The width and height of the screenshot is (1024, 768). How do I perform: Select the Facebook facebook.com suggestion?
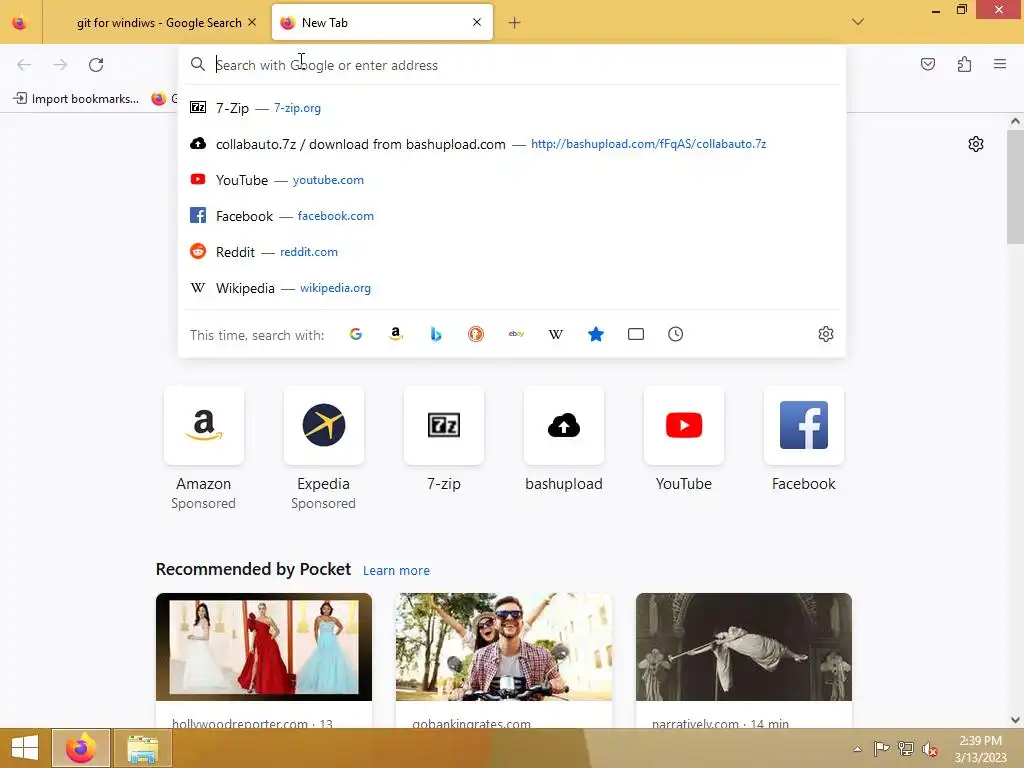511,216
